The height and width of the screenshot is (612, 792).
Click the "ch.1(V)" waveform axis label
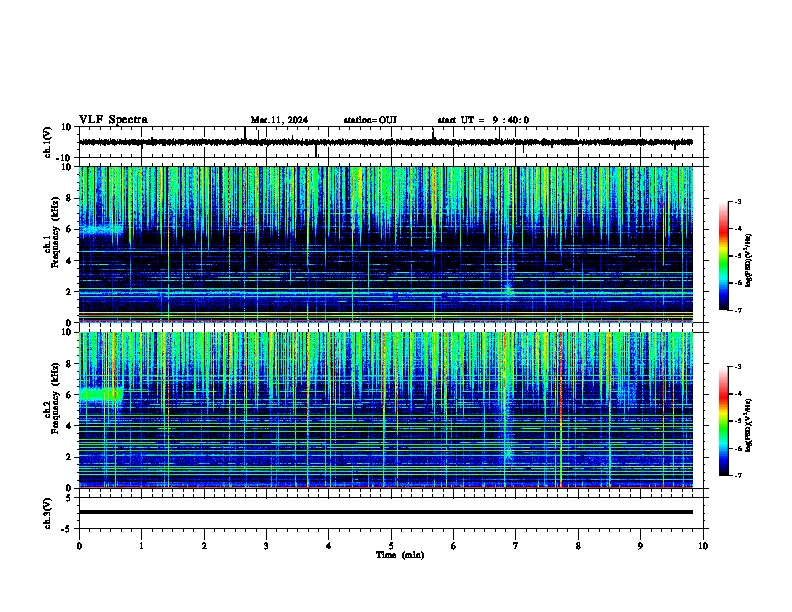48,142
